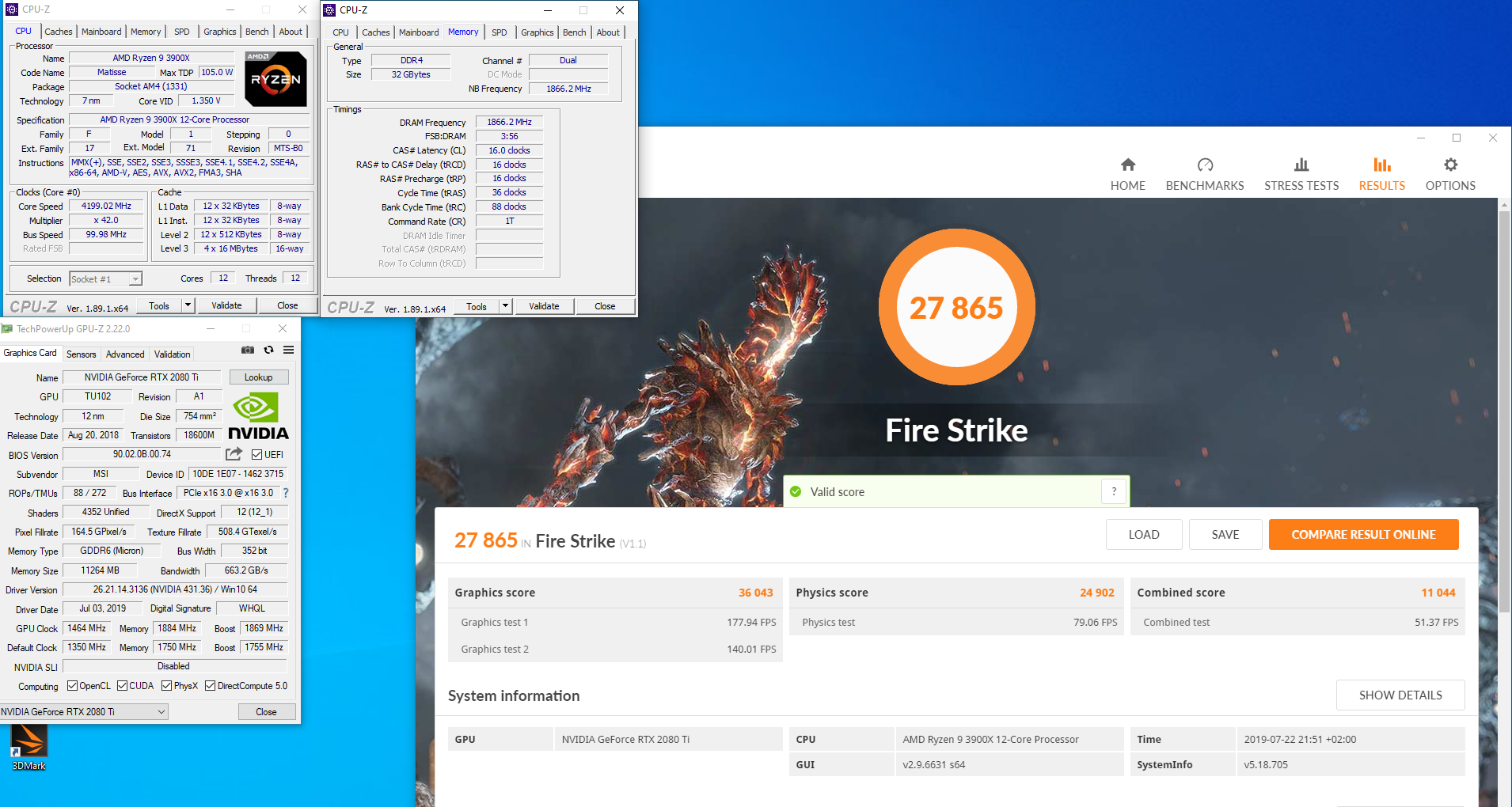This screenshot has height=807, width=1512.
Task: Open the GPU-Z hamburger menu icon
Action: [289, 350]
